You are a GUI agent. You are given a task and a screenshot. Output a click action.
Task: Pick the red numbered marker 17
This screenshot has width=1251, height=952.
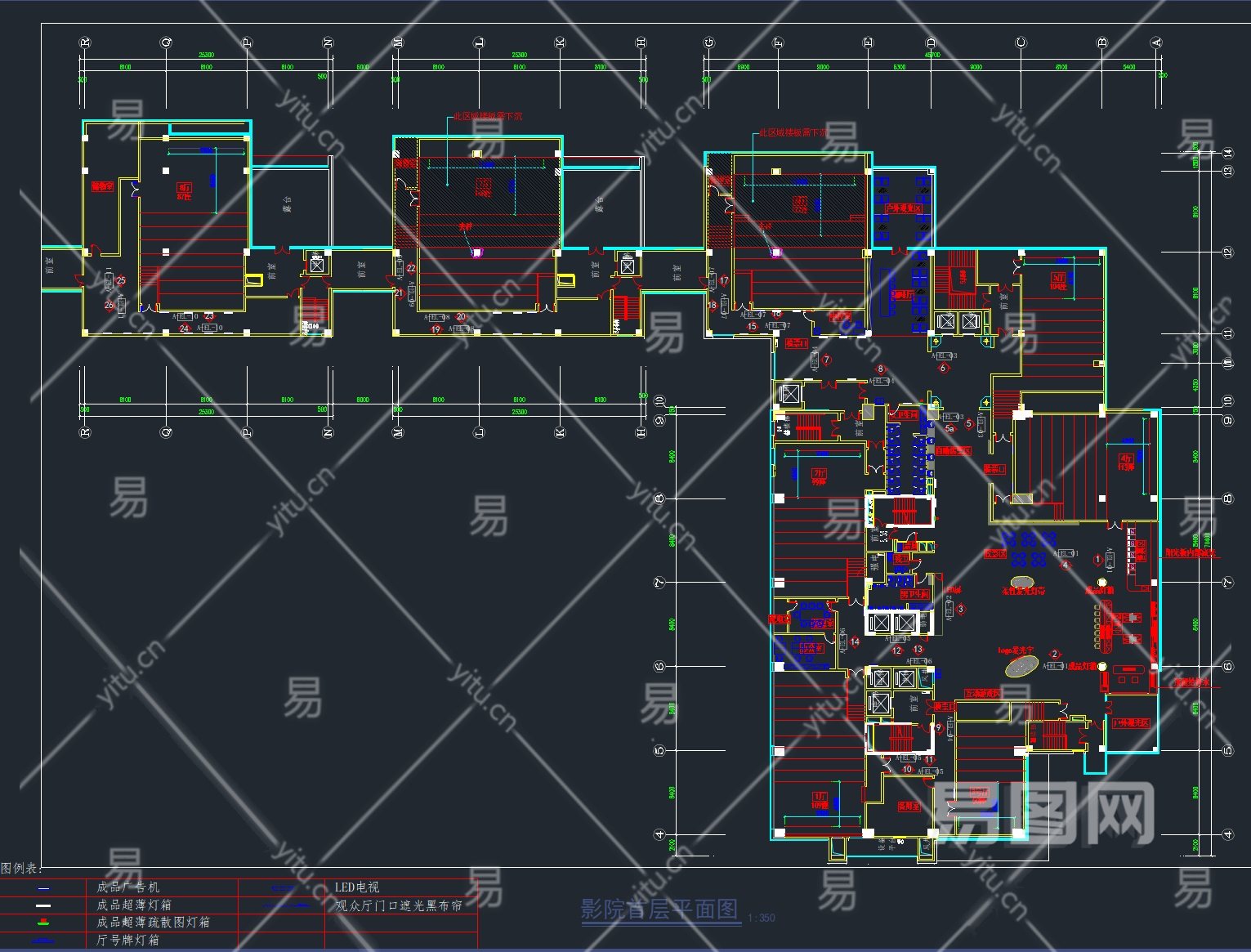click(x=724, y=281)
